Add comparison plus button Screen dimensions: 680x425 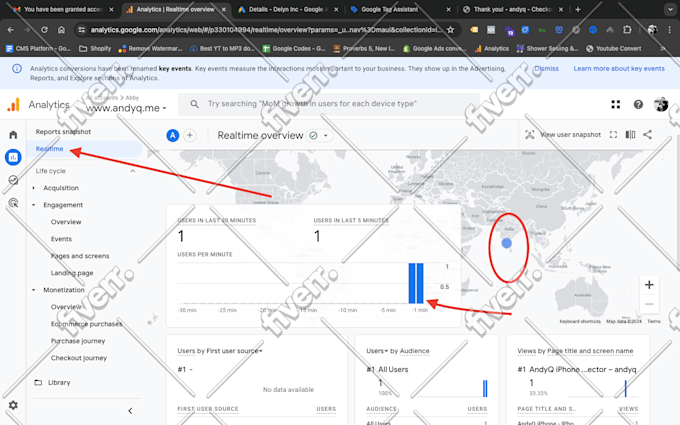point(190,136)
